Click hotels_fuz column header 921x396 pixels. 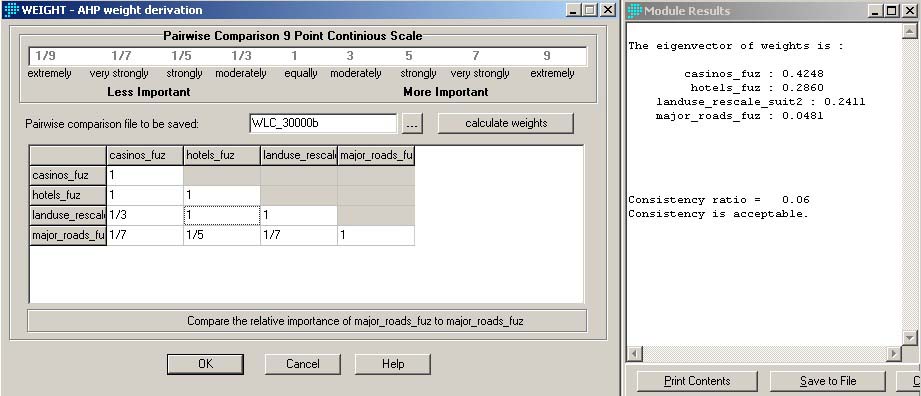point(221,156)
